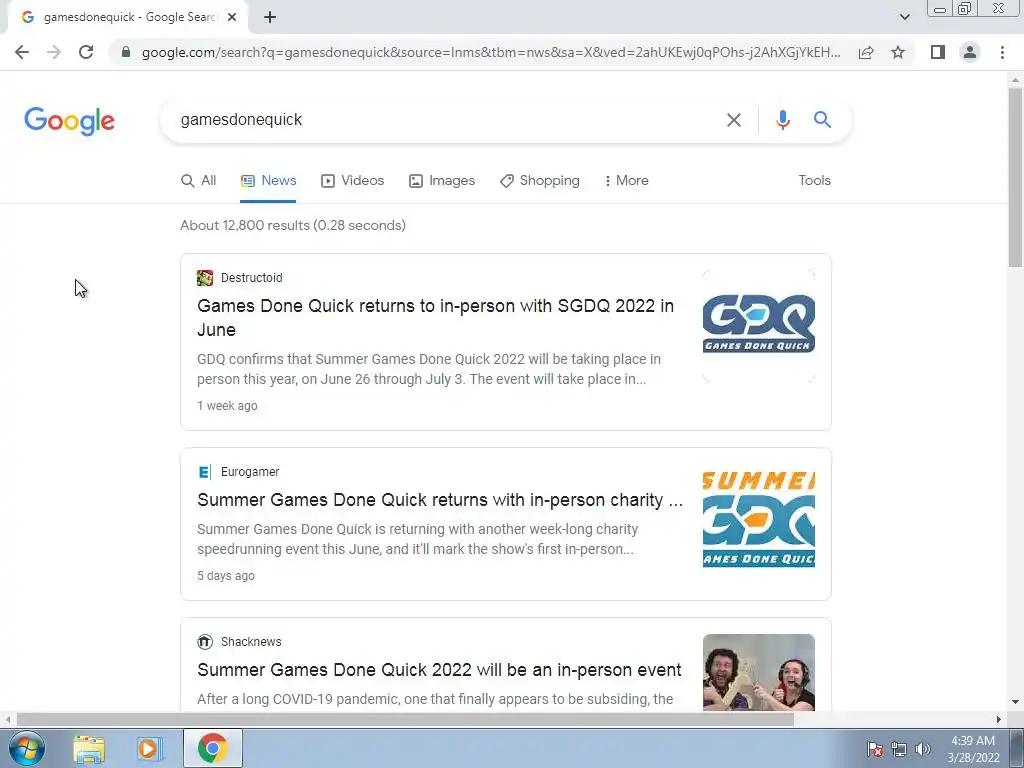Bookmark this page with the star
Screen dimensions: 1024x768
tap(898, 52)
